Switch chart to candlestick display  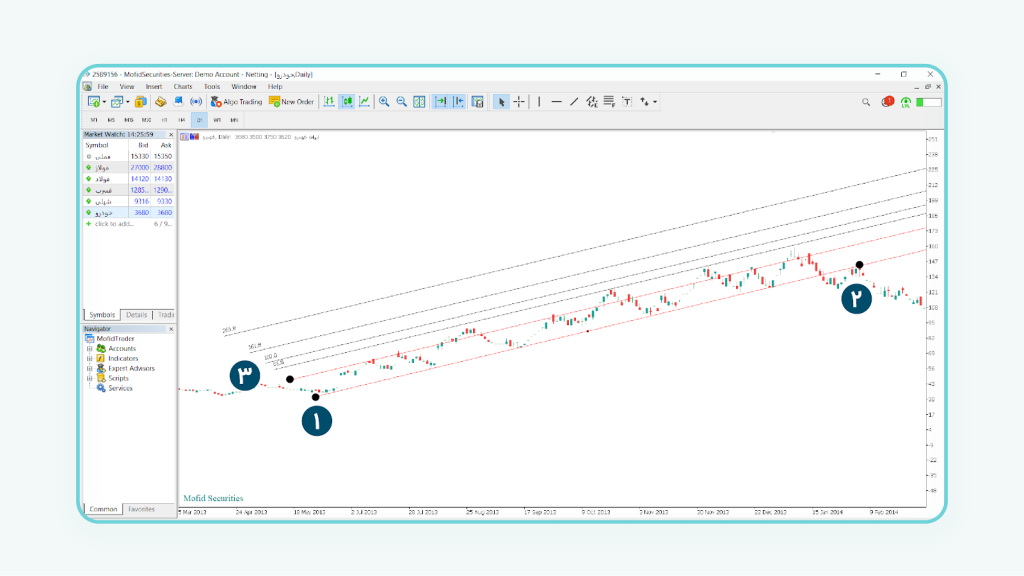coord(347,102)
